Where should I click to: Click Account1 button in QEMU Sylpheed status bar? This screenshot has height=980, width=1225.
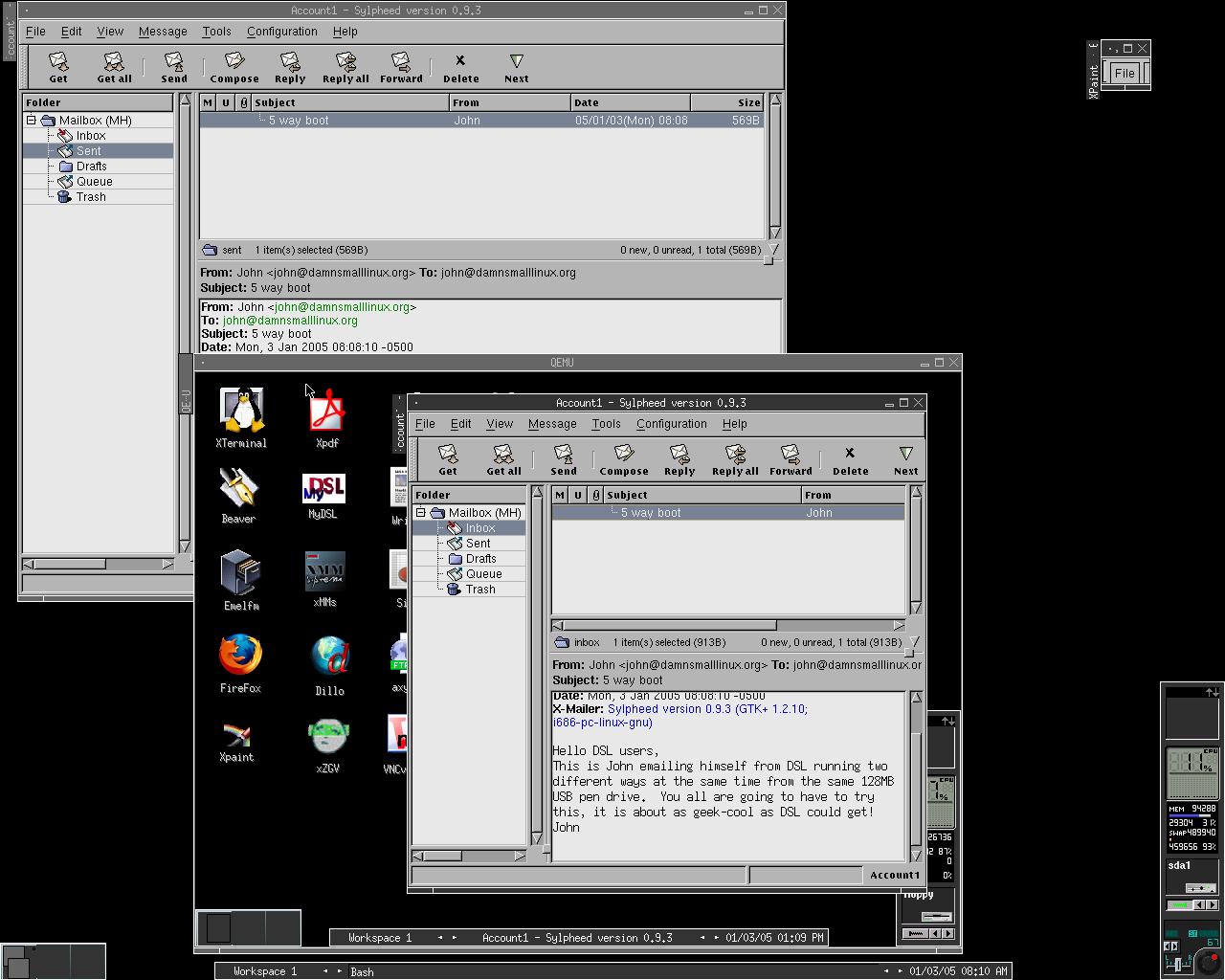(894, 875)
